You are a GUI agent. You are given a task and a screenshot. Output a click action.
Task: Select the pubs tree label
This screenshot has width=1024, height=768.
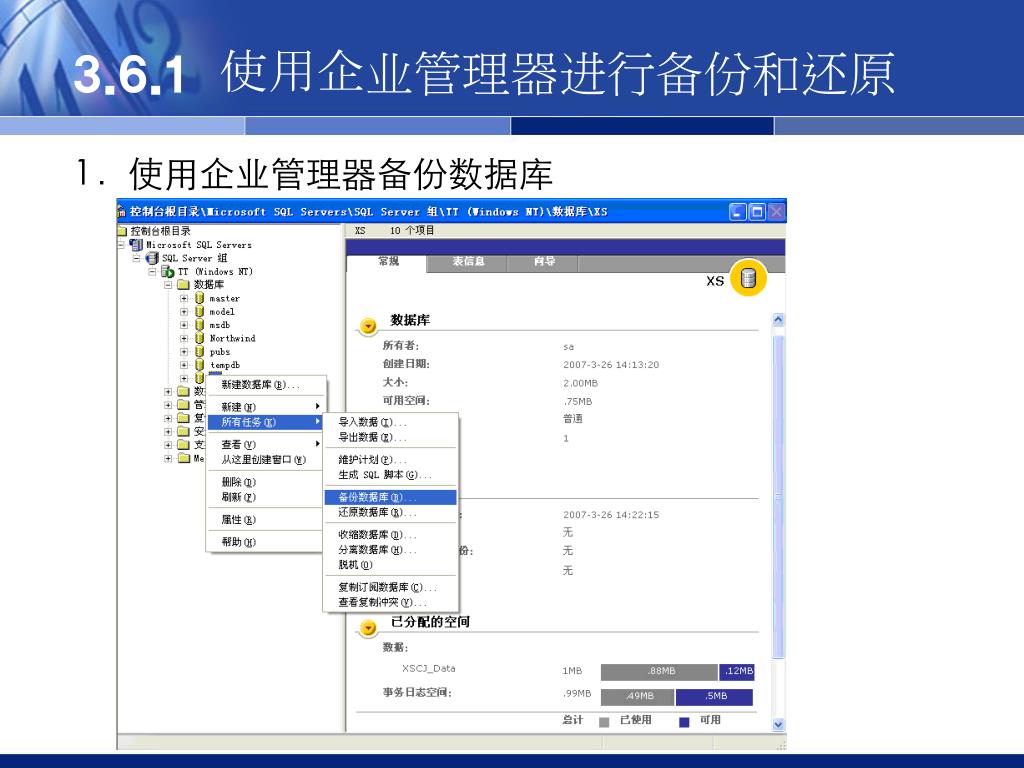[220, 352]
